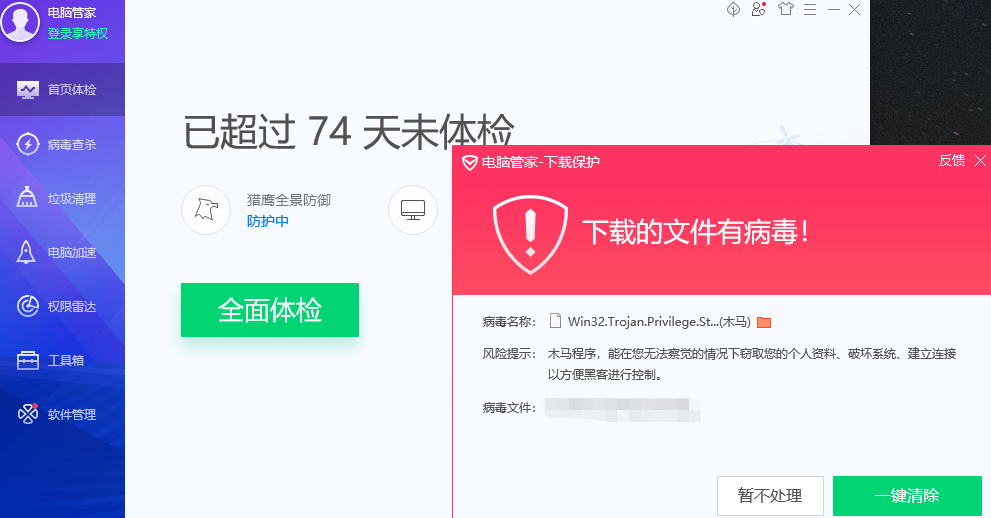Close the download protection alert
This screenshot has width=991, height=518.
click(980, 160)
